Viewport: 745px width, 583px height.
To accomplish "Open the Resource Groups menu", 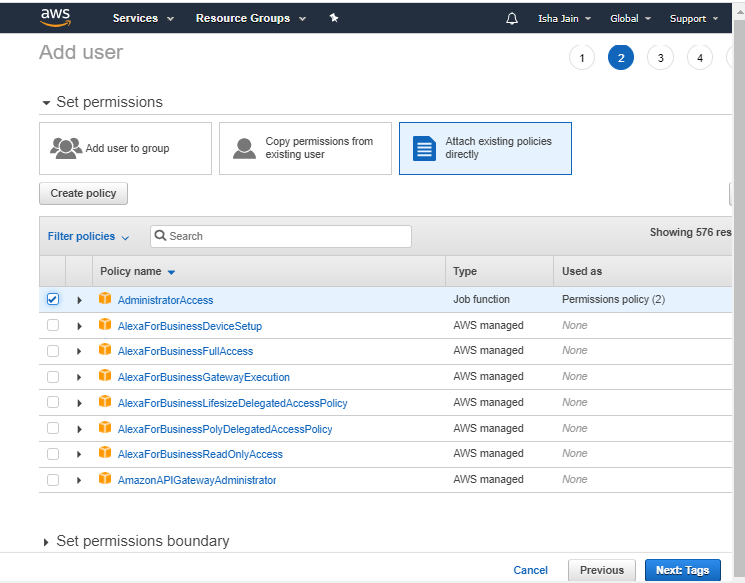I will tap(251, 18).
